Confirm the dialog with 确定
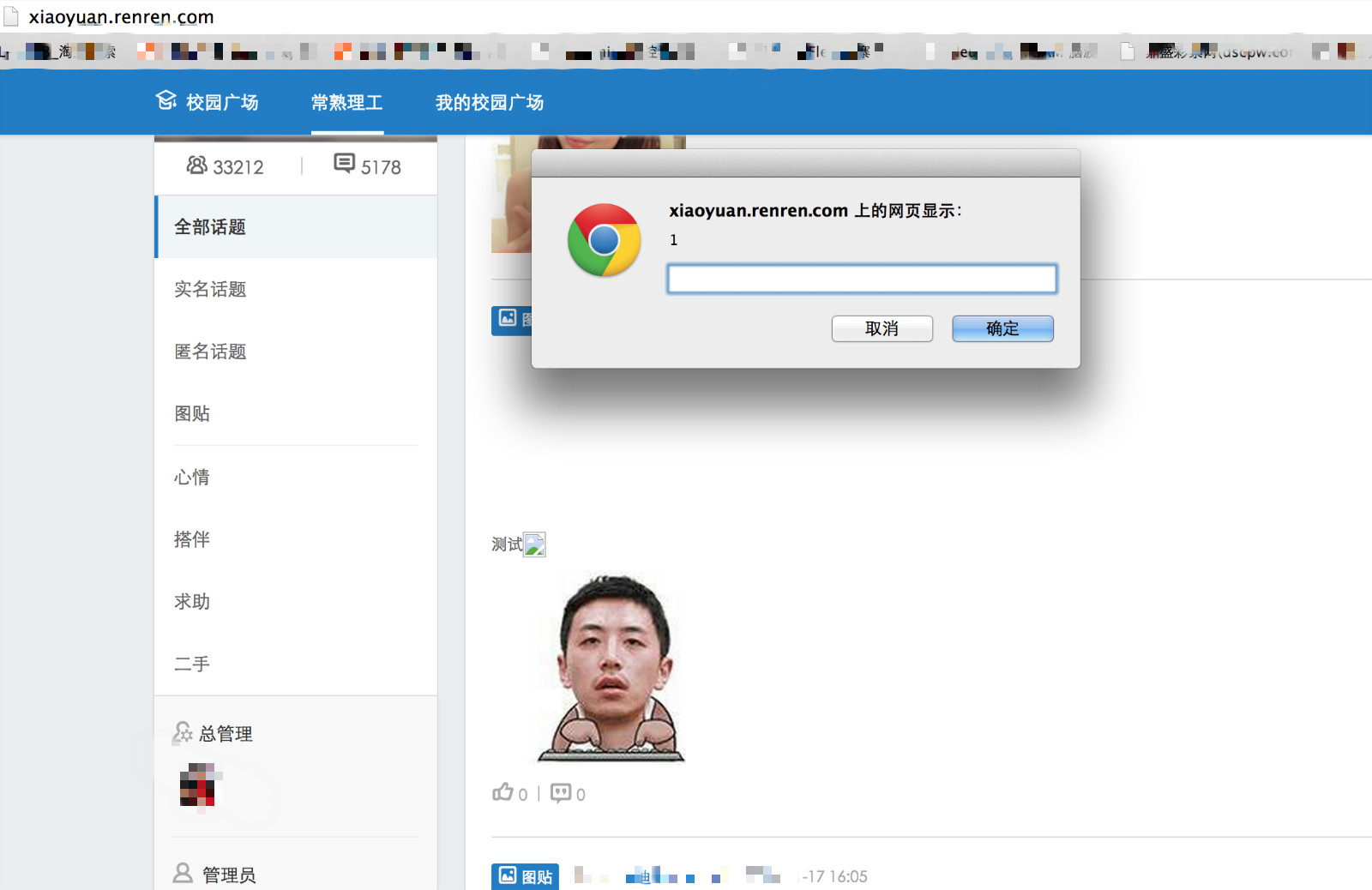The width and height of the screenshot is (1372, 890). [x=1002, y=328]
